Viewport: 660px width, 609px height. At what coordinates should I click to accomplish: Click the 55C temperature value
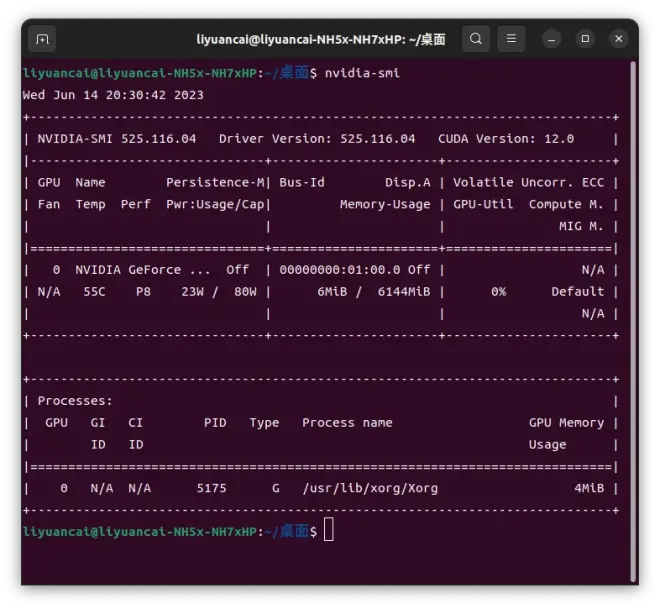[94, 292]
